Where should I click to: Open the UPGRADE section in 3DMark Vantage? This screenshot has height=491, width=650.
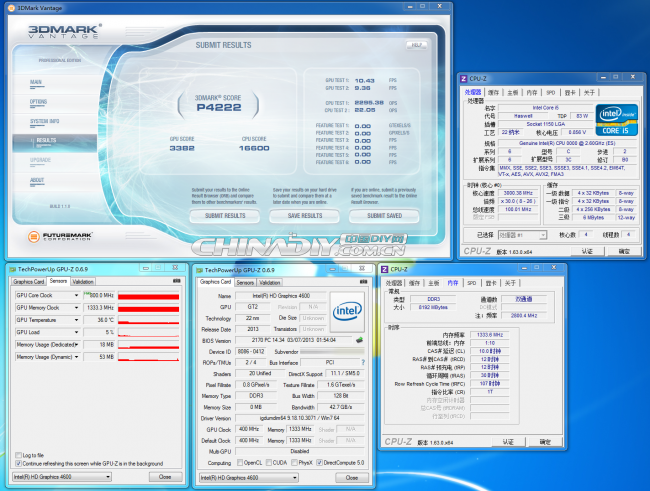[x=40, y=161]
